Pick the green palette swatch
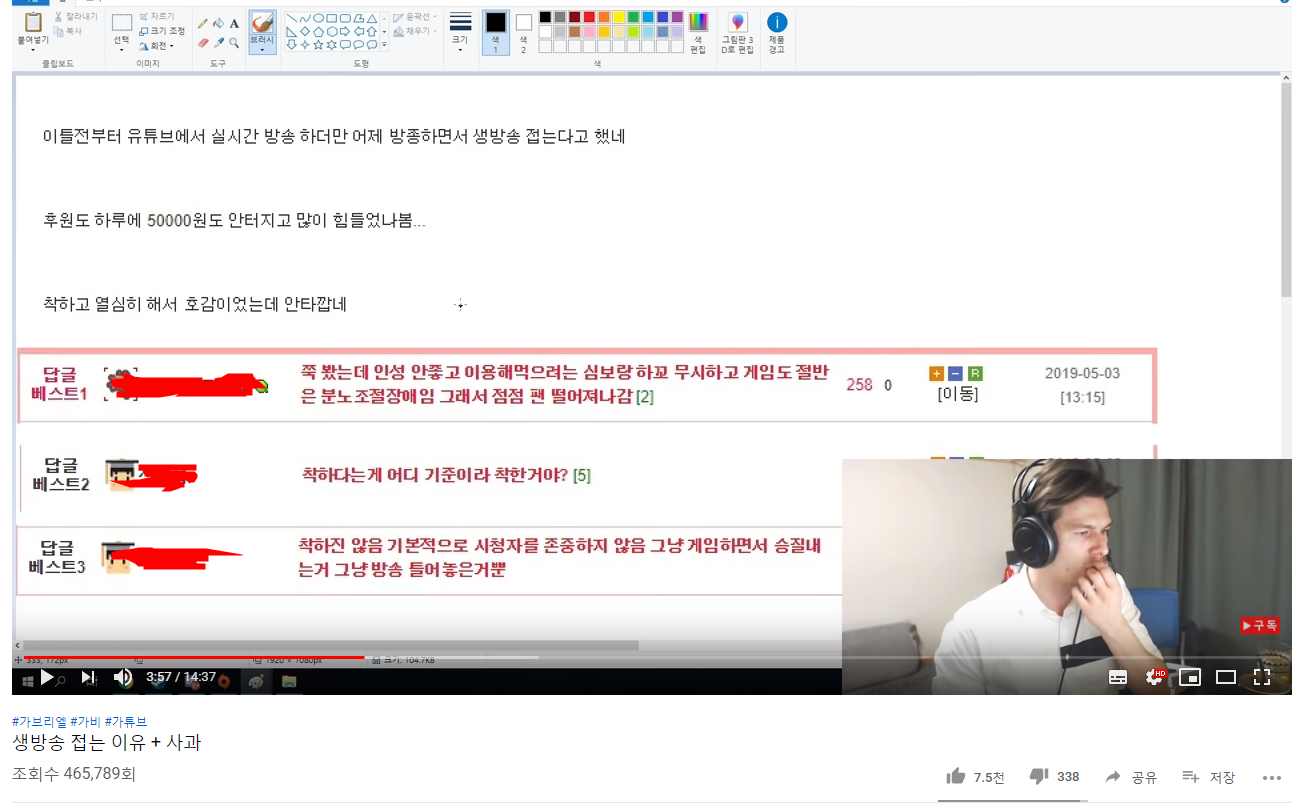The width and height of the screenshot is (1307, 811). click(634, 17)
